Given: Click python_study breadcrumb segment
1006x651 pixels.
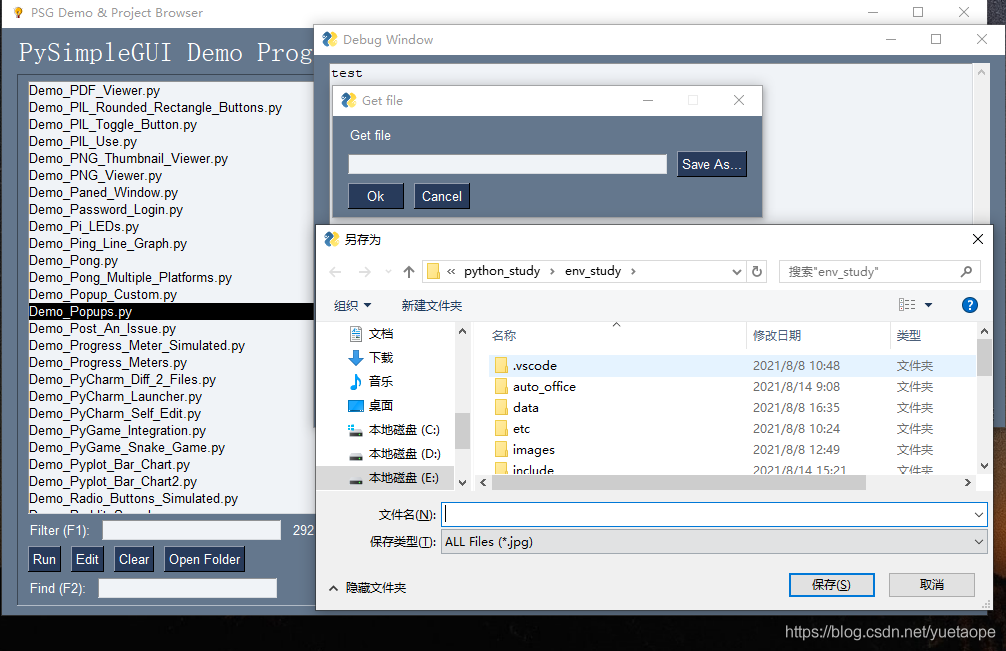Looking at the screenshot, I should (502, 271).
